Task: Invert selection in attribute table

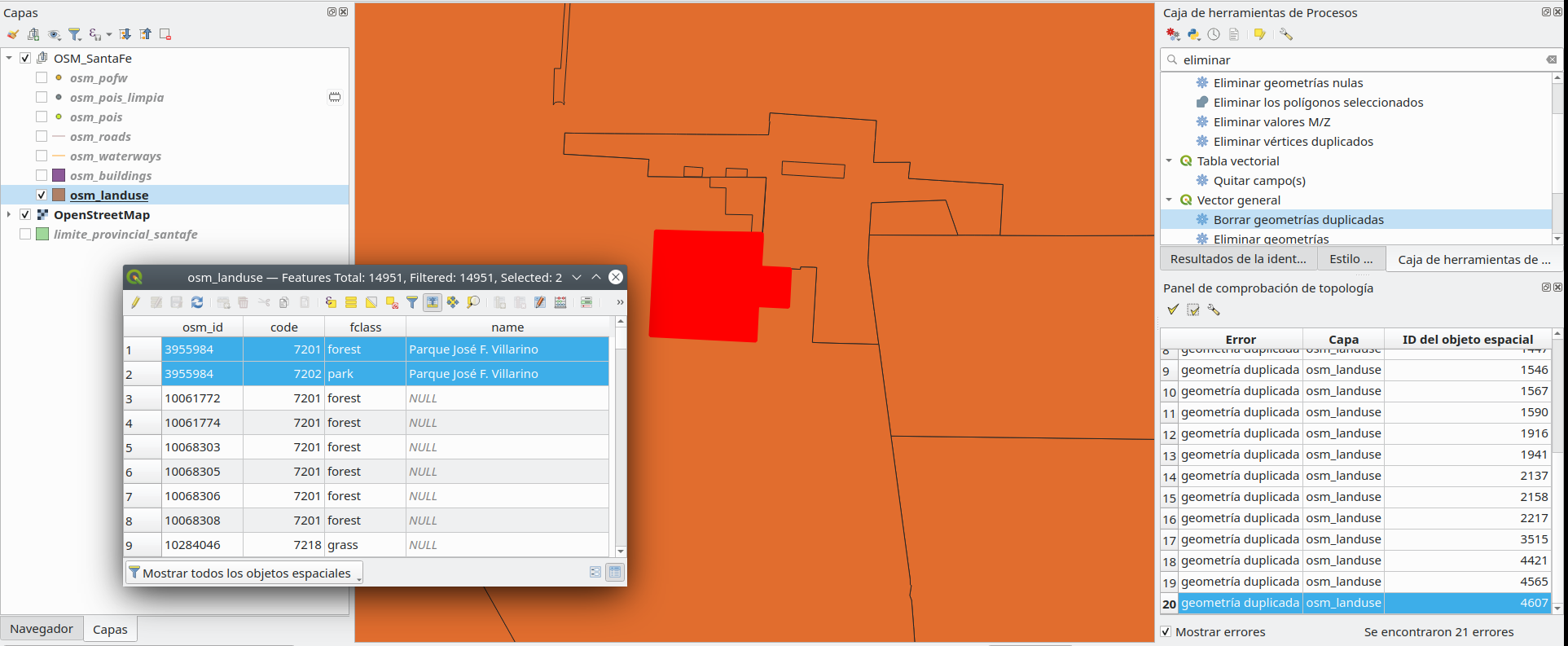Action: [x=371, y=302]
